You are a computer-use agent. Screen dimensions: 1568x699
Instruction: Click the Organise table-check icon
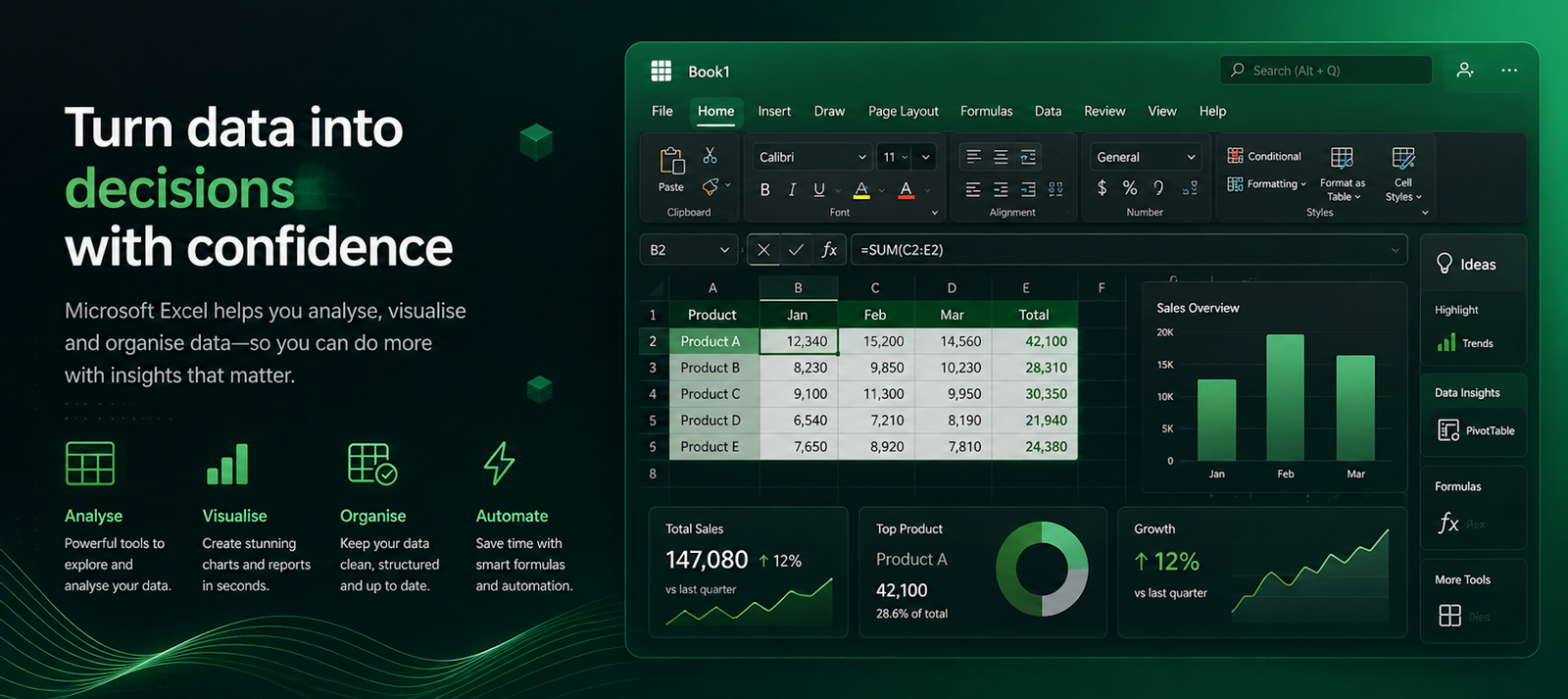click(x=372, y=463)
